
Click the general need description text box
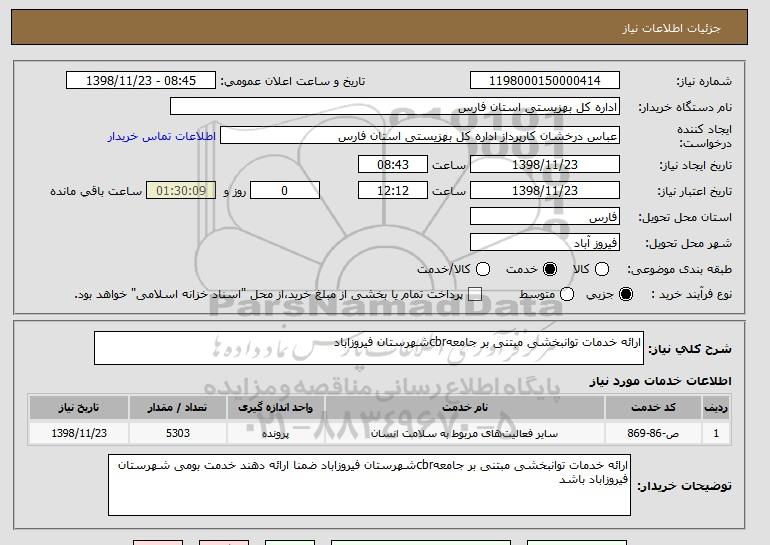tap(369, 348)
